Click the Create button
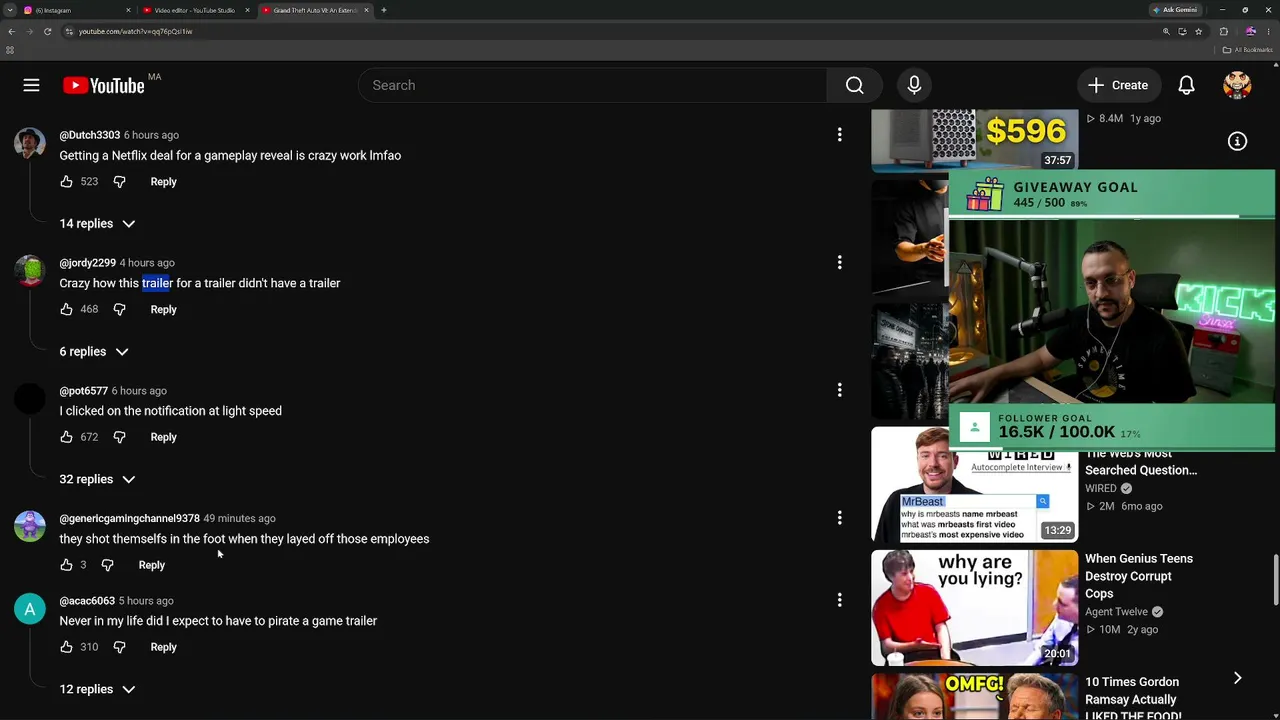Viewport: 1280px width, 720px height. (x=1118, y=85)
